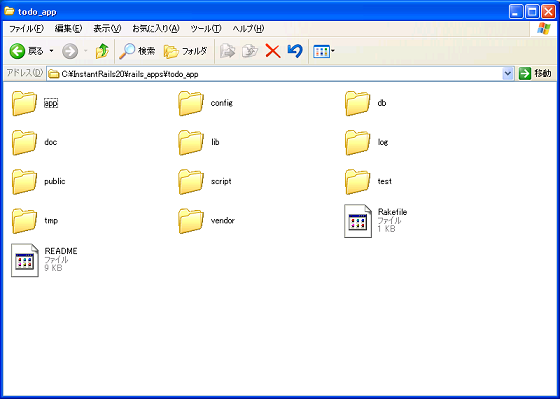This screenshot has height=399, width=560.
Task: Click the Windows logo throbber icon
Action: (544, 29)
